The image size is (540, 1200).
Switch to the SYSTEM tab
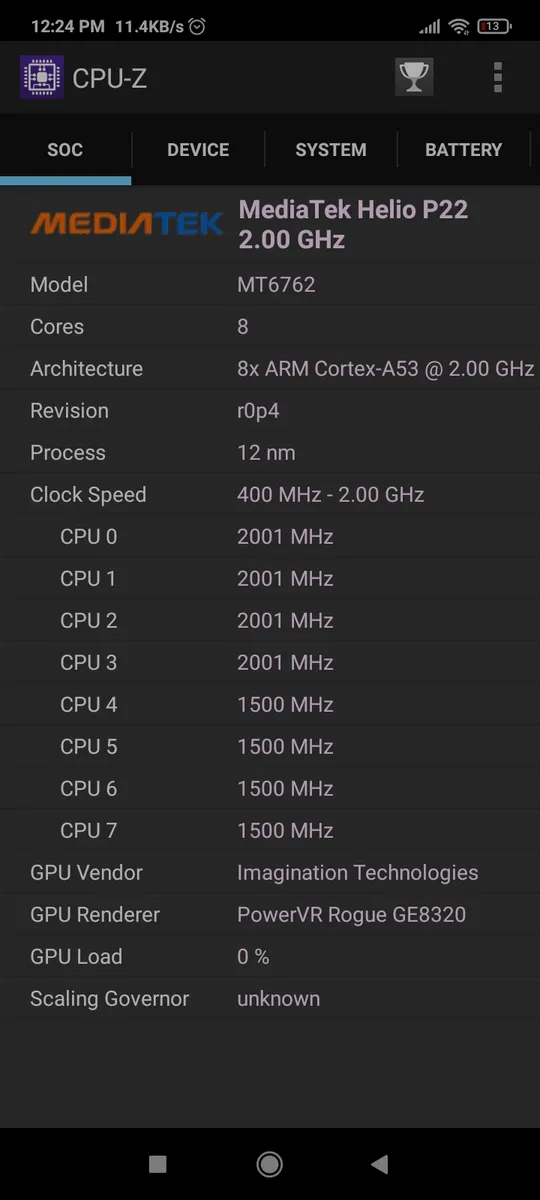331,150
